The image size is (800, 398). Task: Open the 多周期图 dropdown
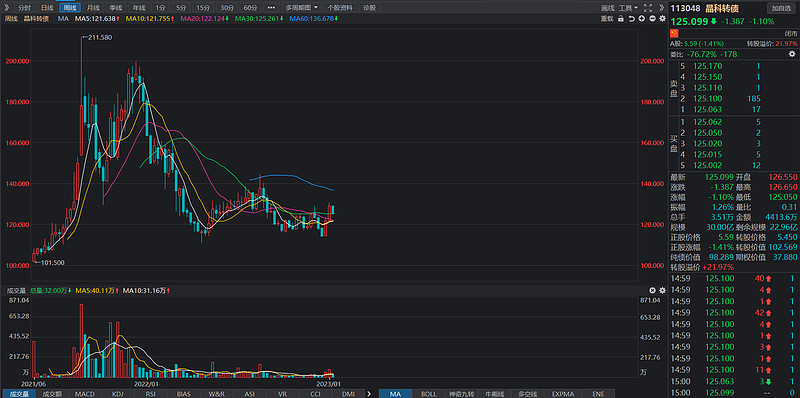click(x=302, y=8)
